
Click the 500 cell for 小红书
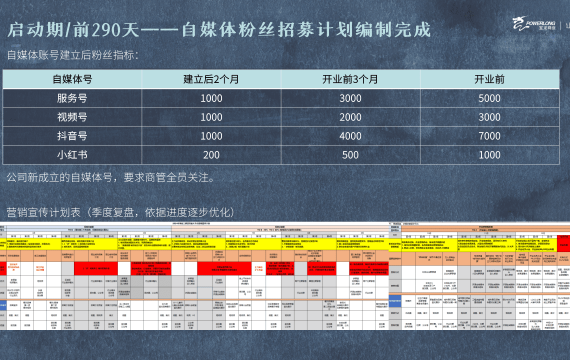[350, 155]
